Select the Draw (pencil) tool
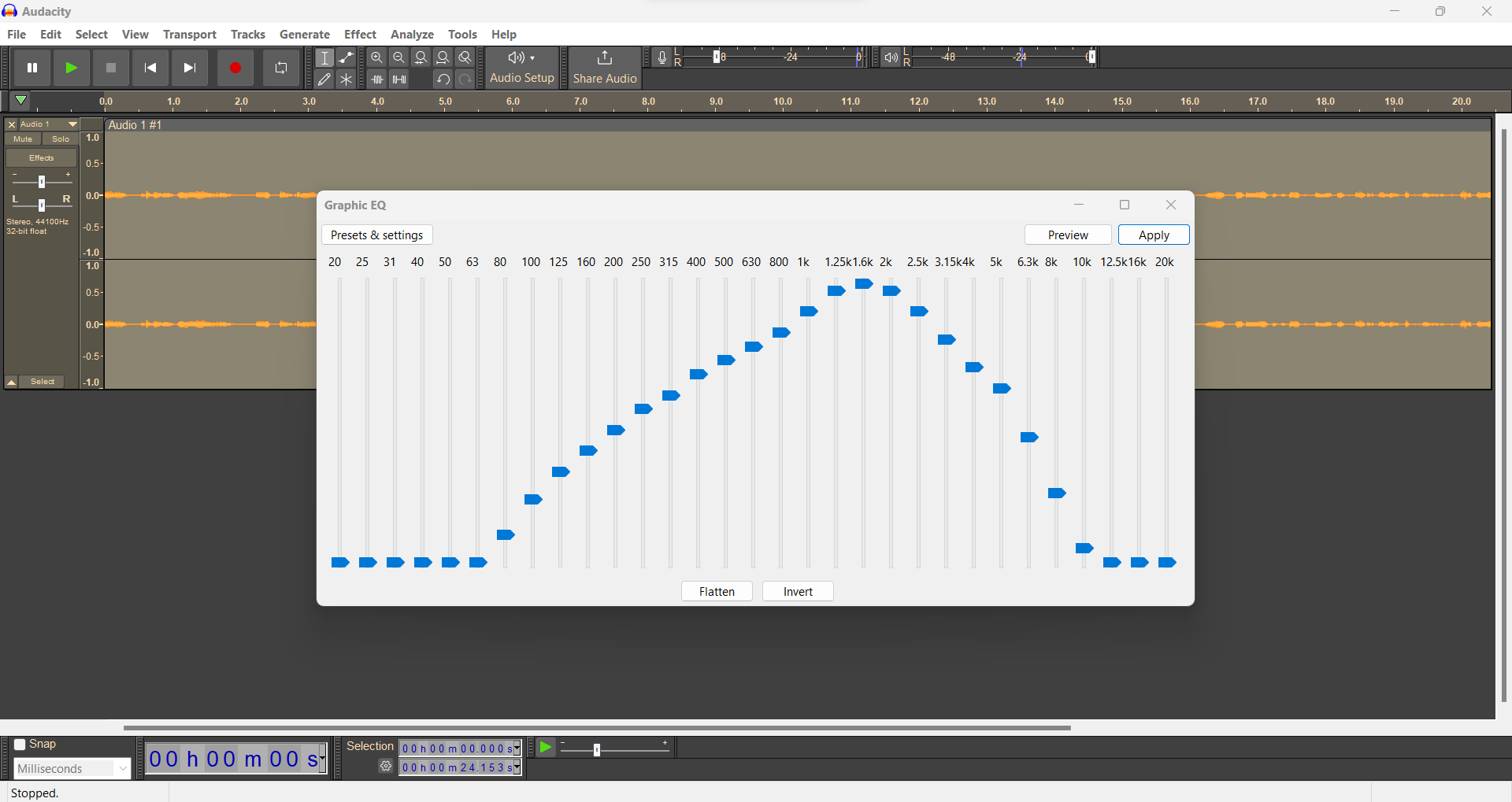Viewport: 1512px width, 802px height. coord(324,79)
